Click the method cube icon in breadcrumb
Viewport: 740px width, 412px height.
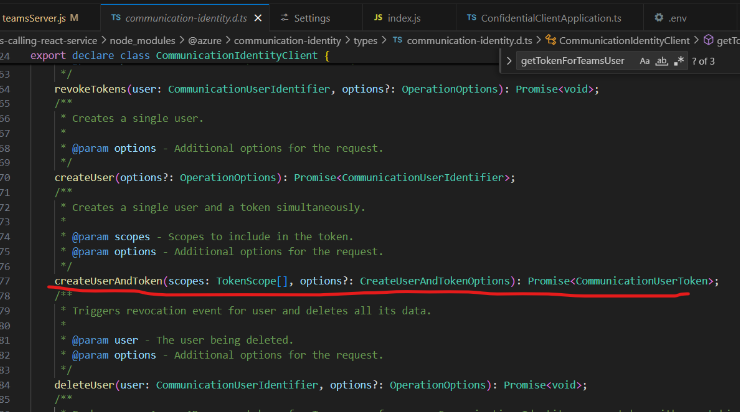708,40
